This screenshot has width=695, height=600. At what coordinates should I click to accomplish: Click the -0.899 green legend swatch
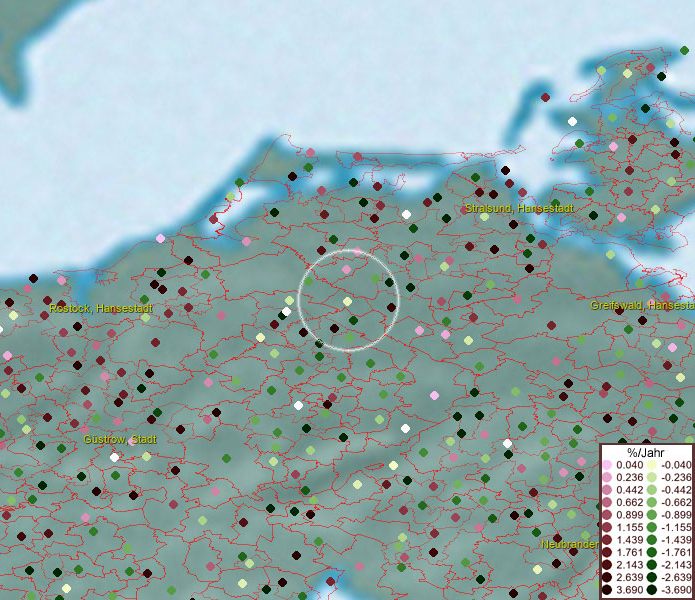tap(652, 515)
